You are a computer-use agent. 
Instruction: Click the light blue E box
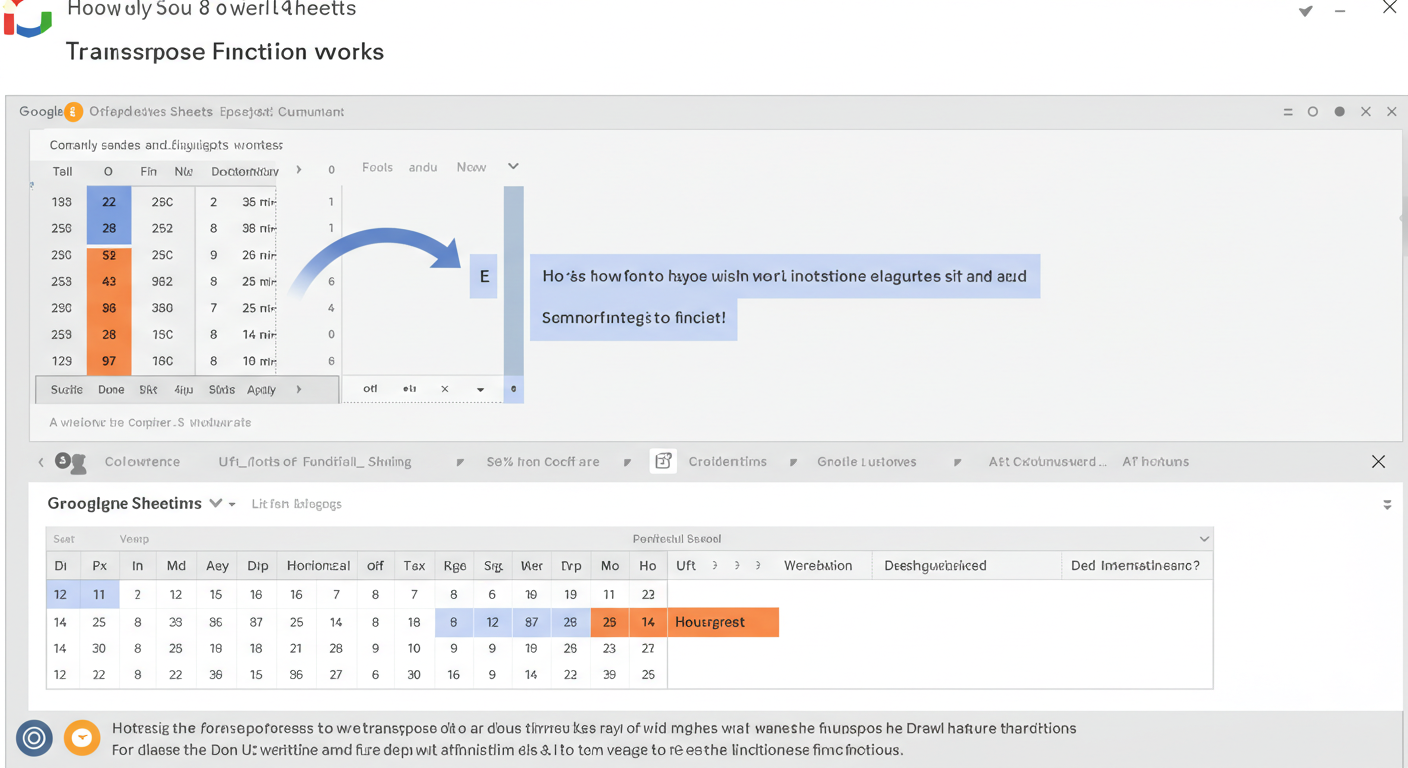484,276
